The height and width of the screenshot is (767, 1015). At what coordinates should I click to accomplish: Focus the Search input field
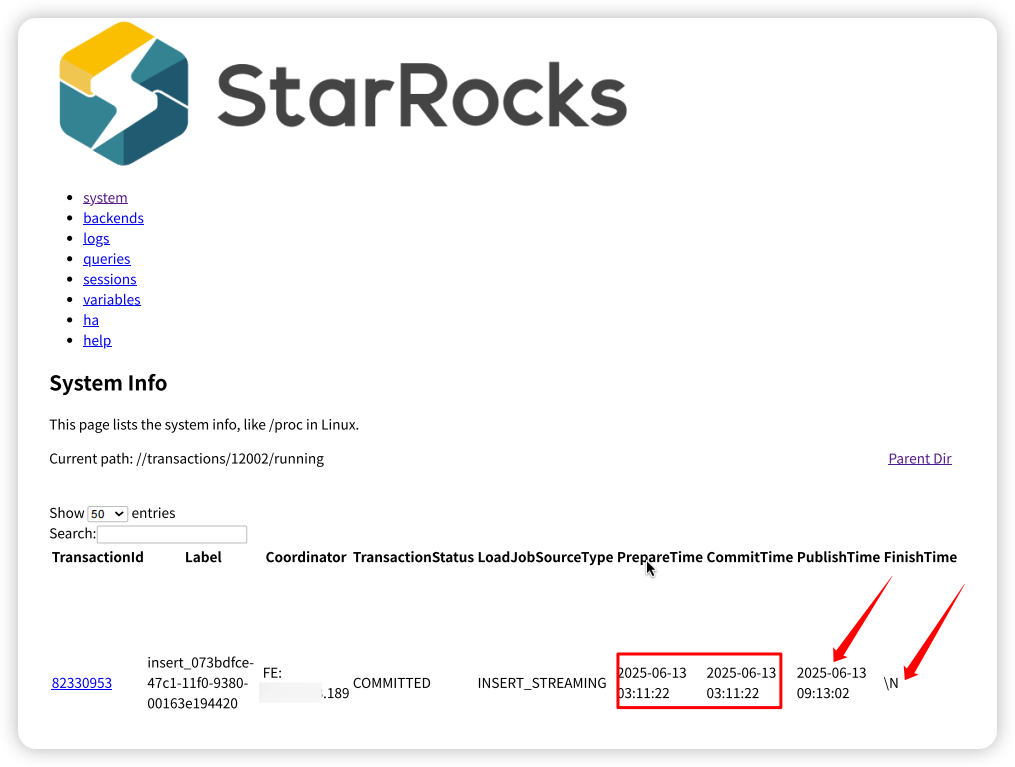pos(172,534)
